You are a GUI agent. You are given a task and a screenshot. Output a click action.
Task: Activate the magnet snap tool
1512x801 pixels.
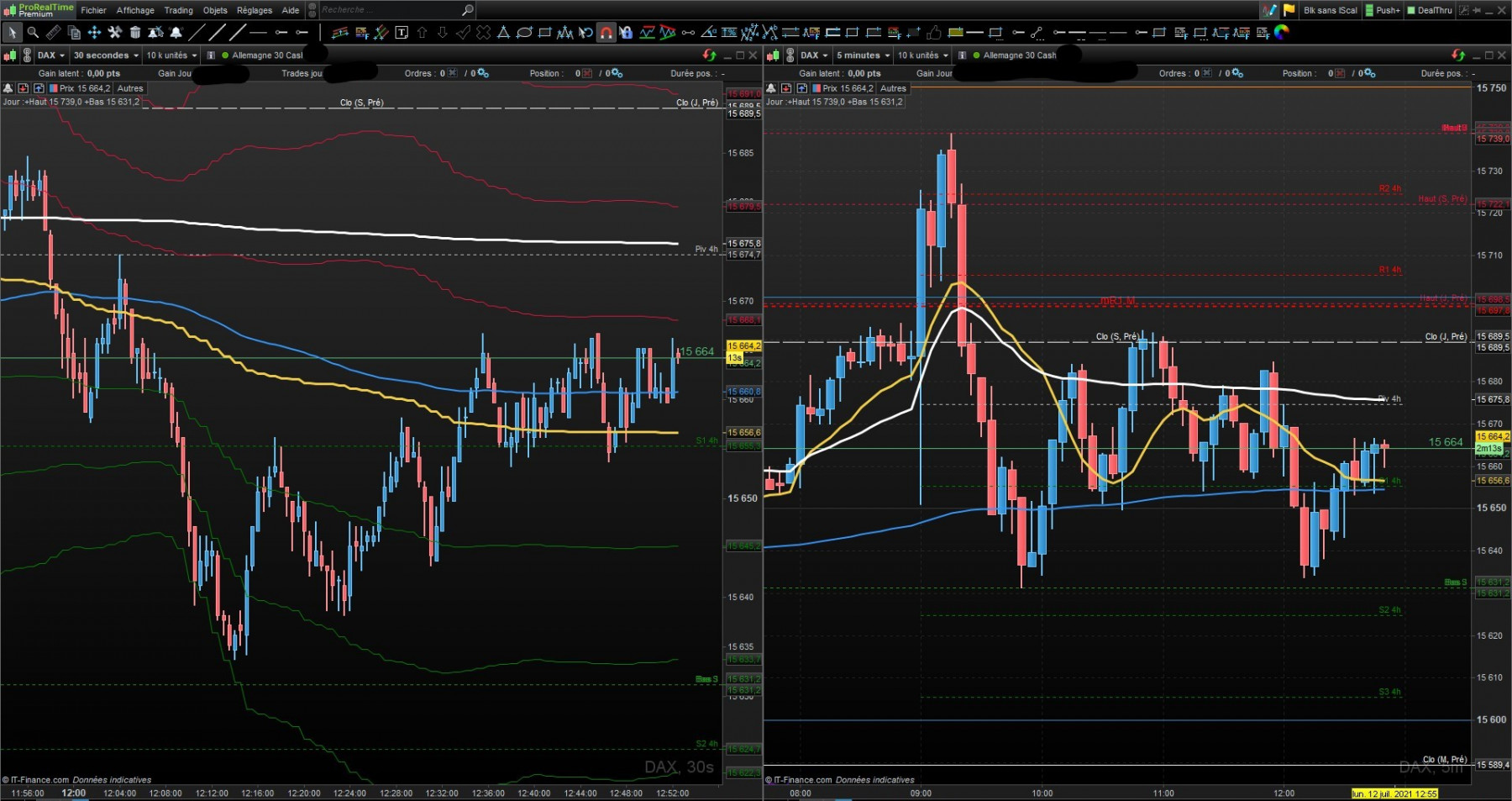pyautogui.click(x=606, y=33)
